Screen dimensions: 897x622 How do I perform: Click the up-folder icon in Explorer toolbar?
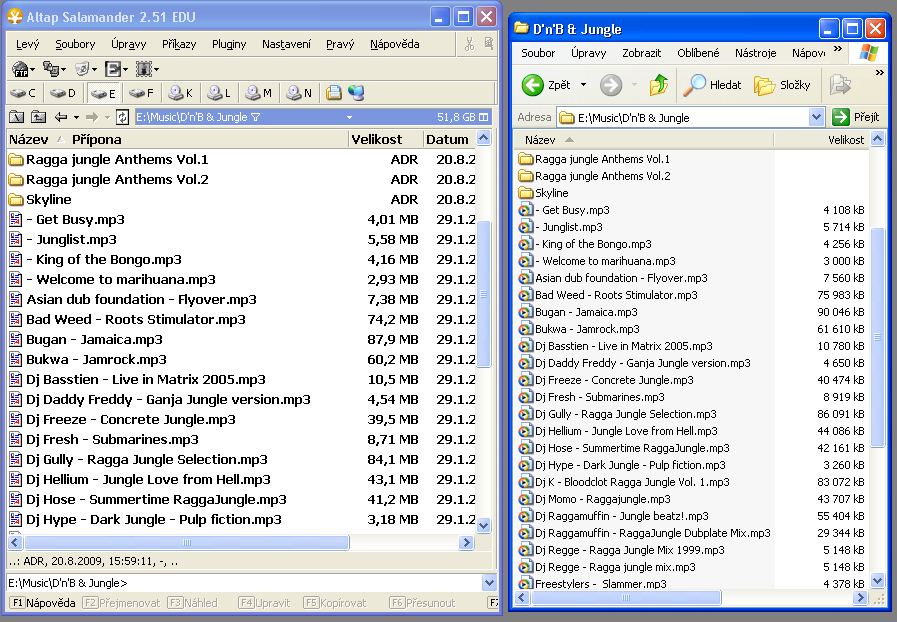tap(659, 85)
